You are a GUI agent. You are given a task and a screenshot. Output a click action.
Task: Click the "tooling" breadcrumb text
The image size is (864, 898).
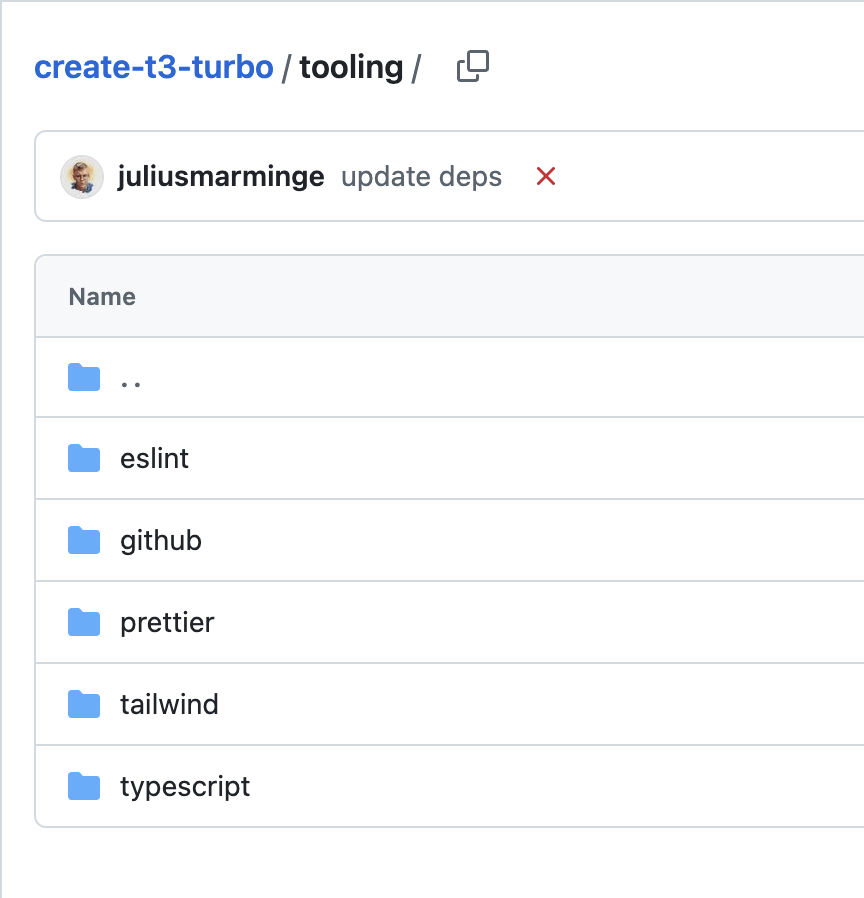352,67
